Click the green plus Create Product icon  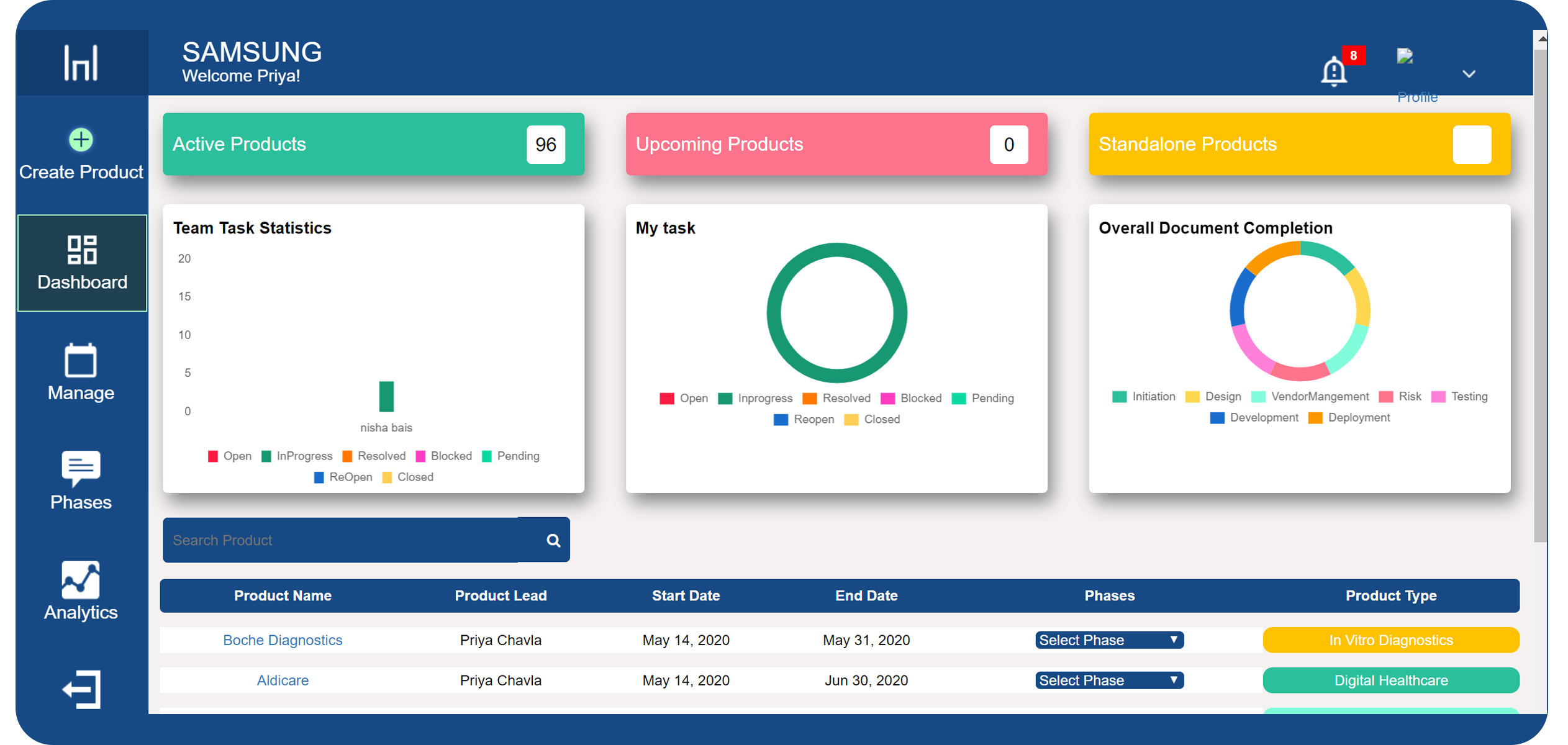81,140
